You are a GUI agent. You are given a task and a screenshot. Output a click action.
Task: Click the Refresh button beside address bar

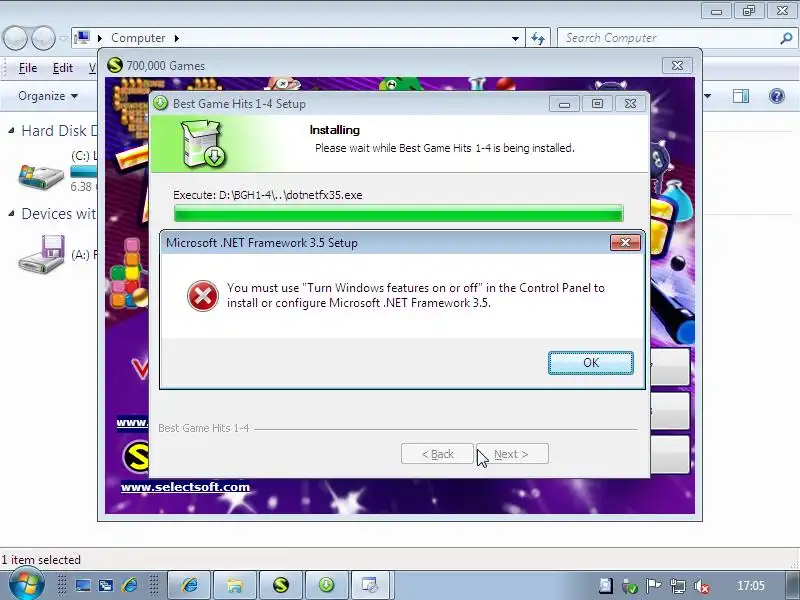tap(538, 38)
